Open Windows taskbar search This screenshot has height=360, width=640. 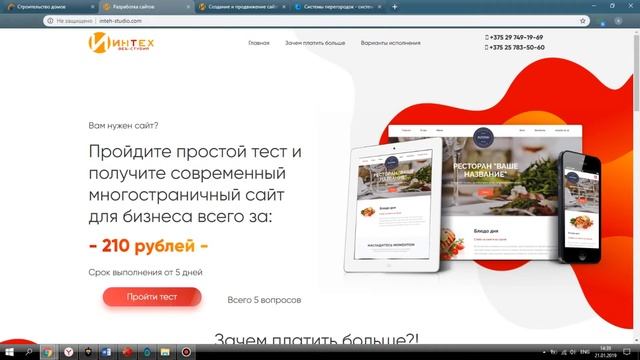(29, 352)
